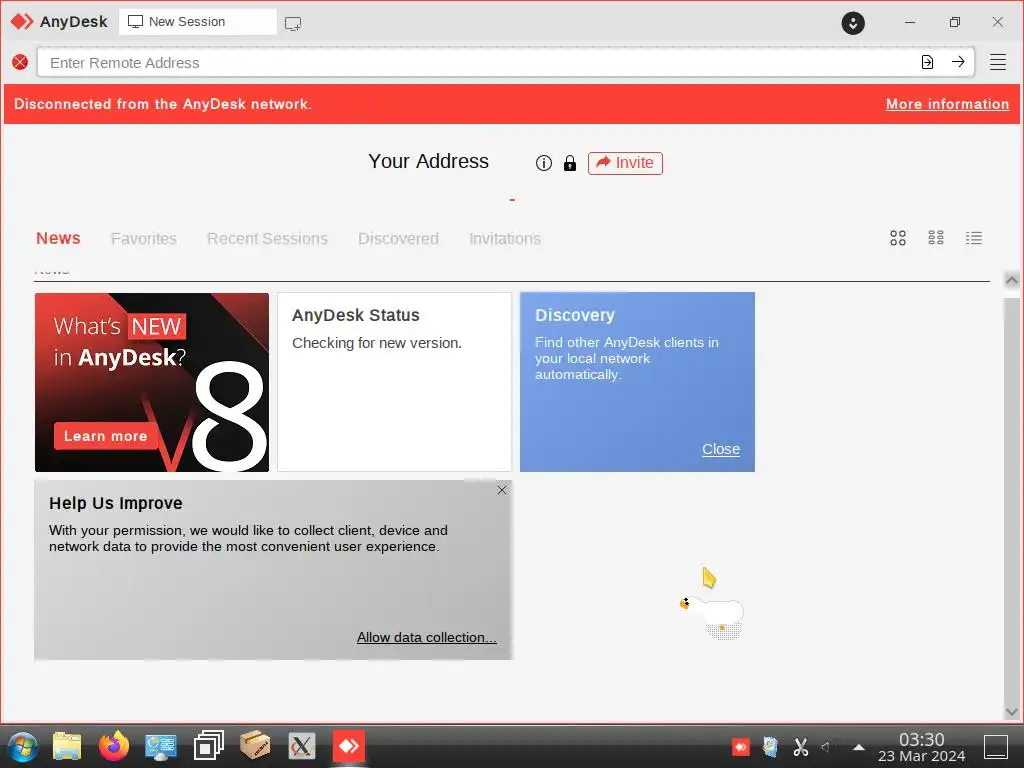Browse files icon in address bar

pyautogui.click(x=927, y=62)
